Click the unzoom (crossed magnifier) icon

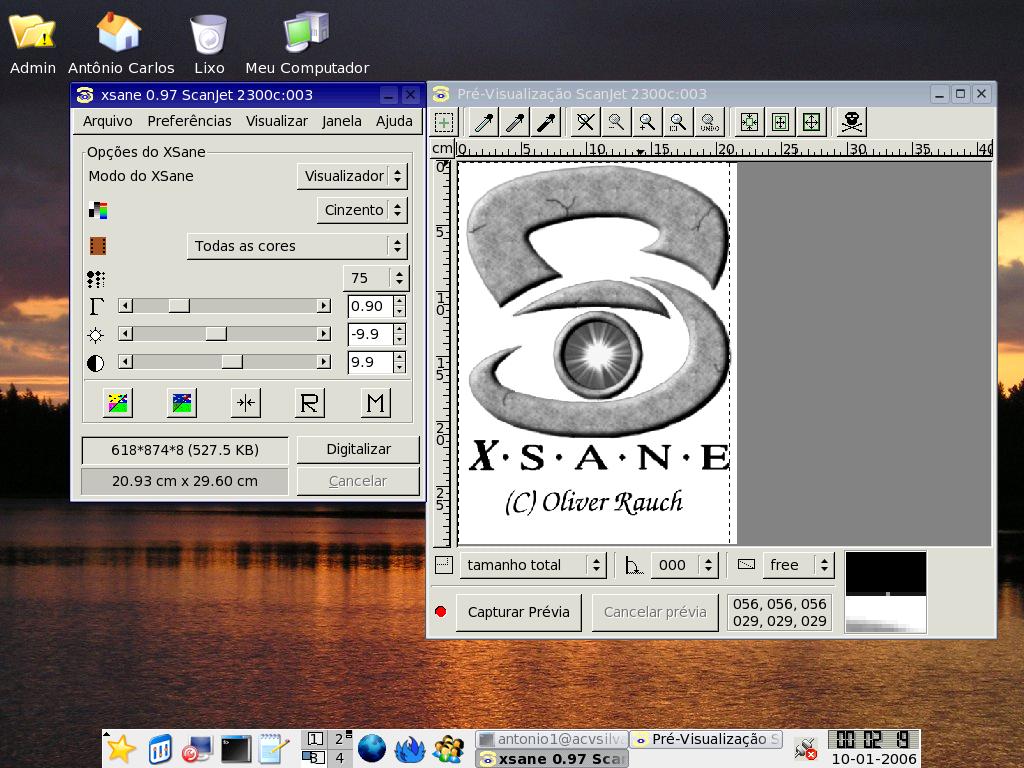[x=585, y=122]
